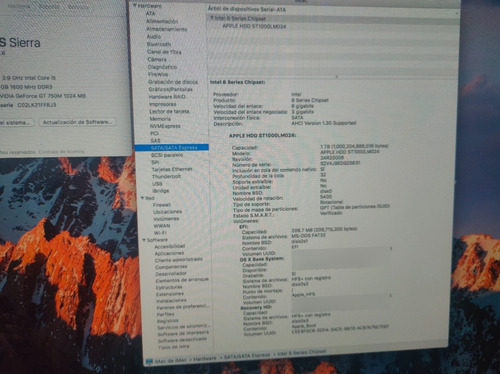500x374 pixels.
Task: Select Firewall under Red
Action: pyautogui.click(x=162, y=205)
